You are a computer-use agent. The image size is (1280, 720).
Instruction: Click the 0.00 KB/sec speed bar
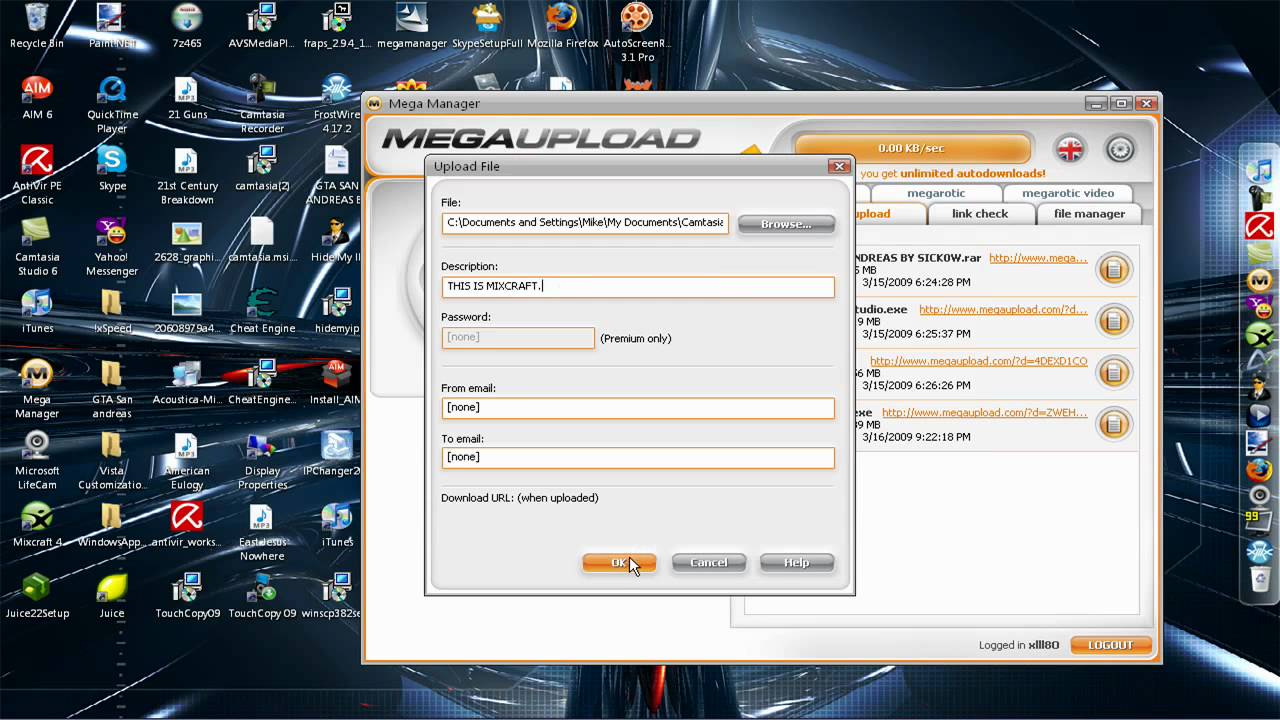coord(911,149)
